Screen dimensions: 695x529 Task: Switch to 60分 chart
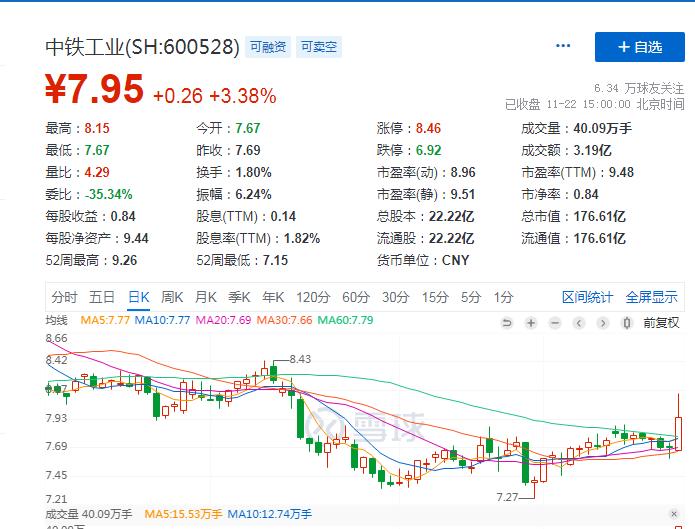355,297
